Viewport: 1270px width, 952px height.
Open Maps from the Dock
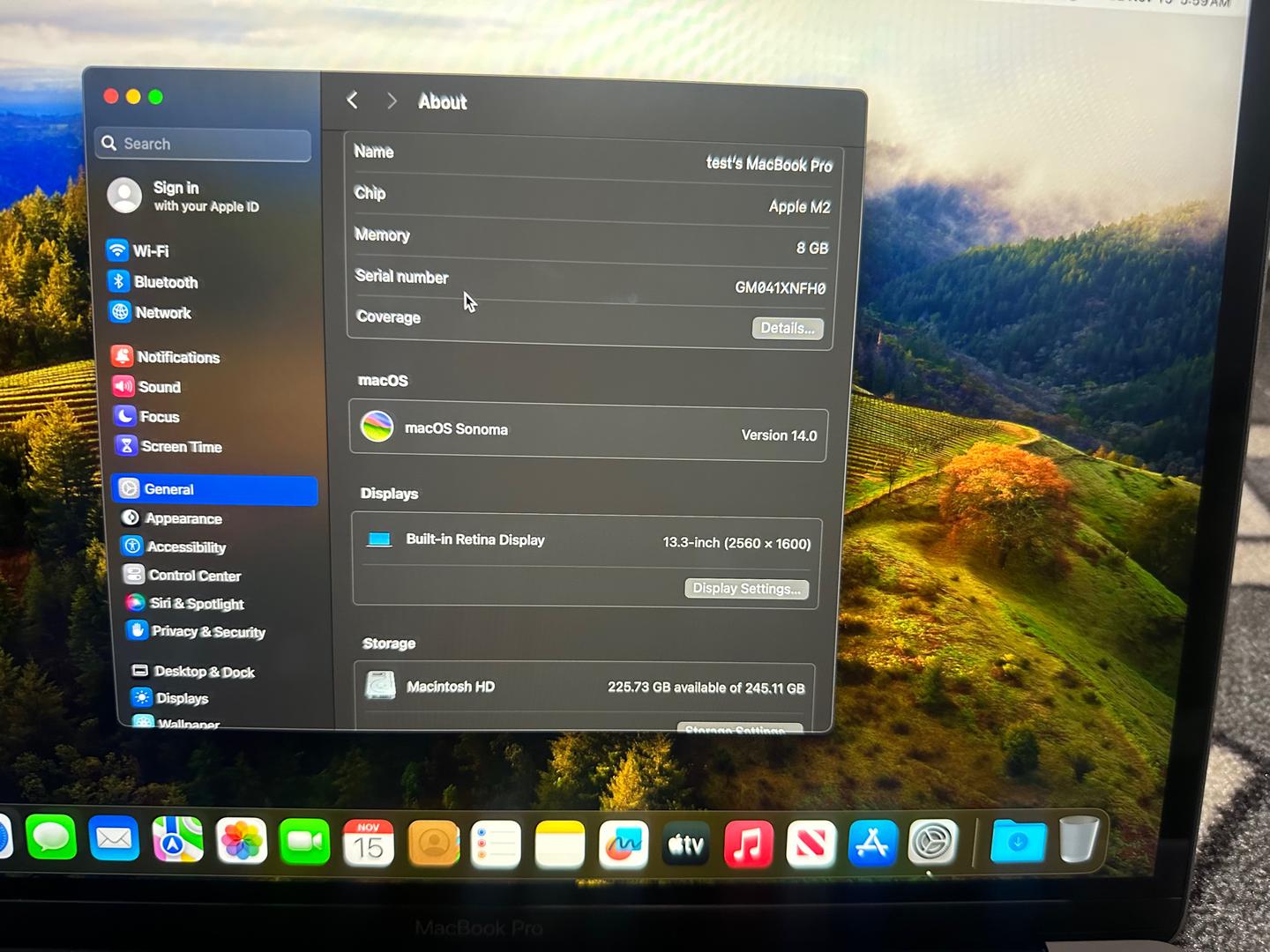click(177, 840)
